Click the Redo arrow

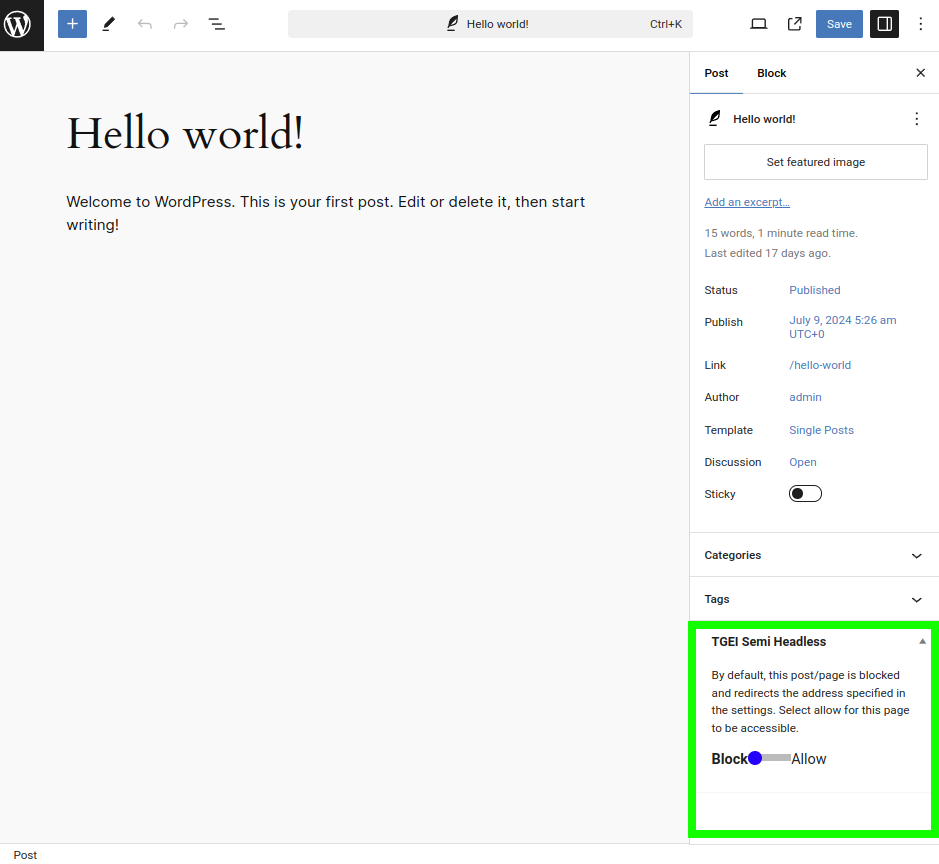coord(180,24)
